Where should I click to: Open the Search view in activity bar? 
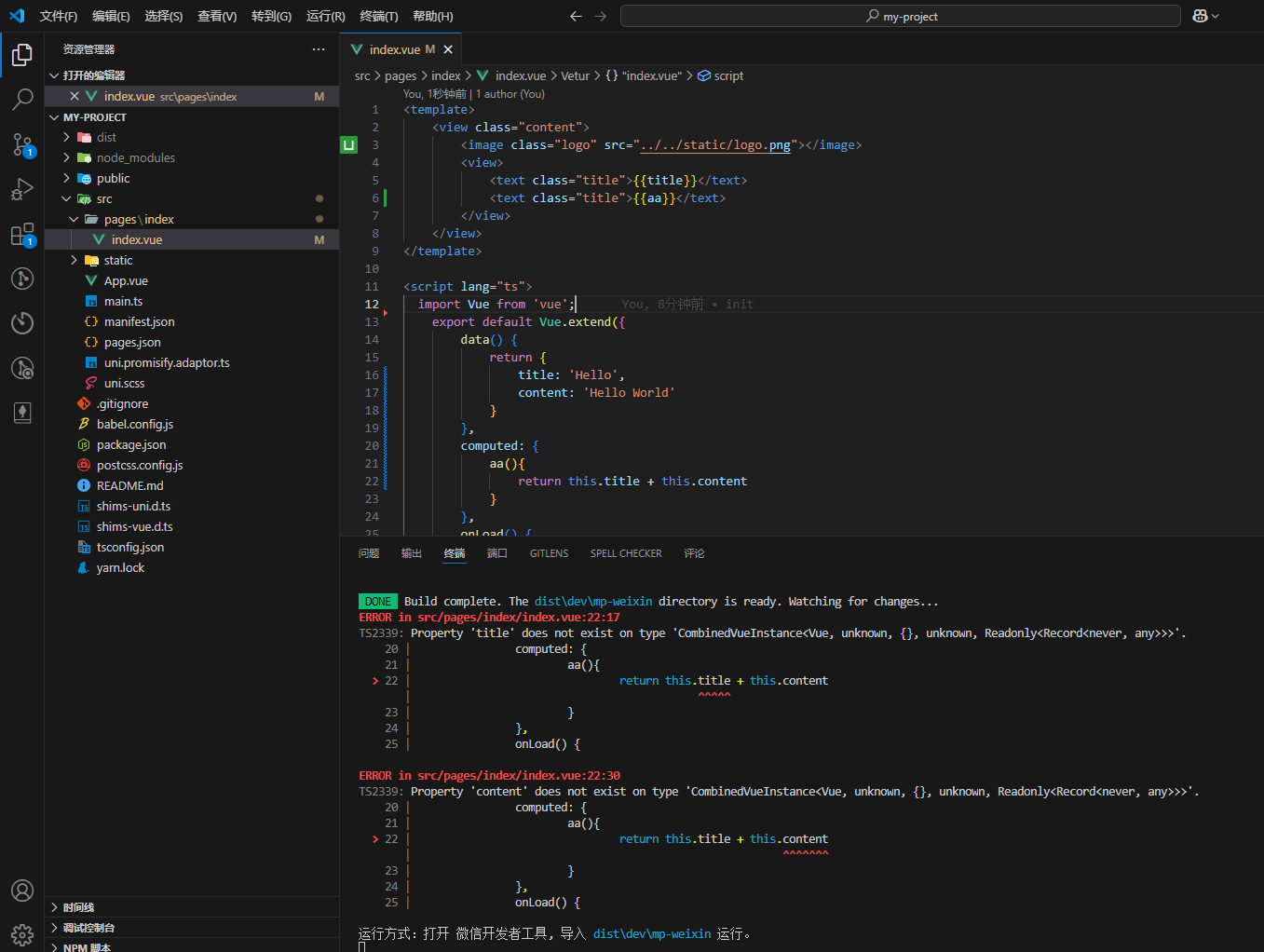22,99
